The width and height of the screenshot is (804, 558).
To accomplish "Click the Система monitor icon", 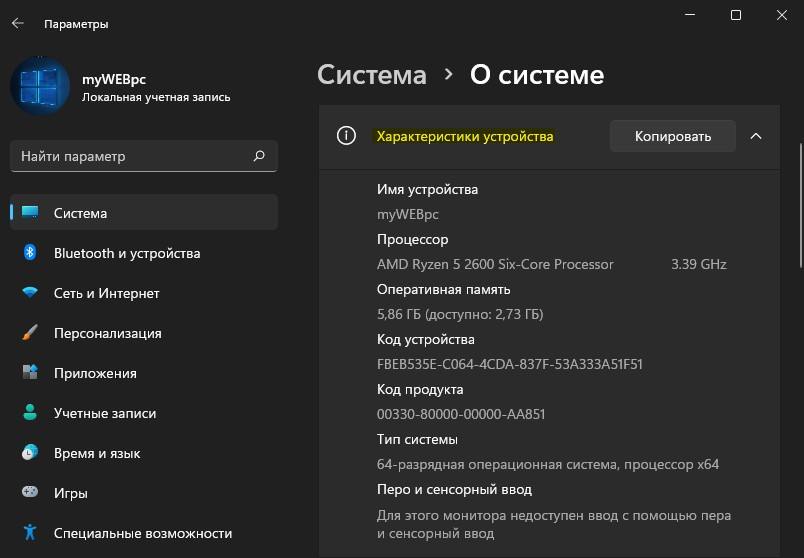I will [30, 212].
